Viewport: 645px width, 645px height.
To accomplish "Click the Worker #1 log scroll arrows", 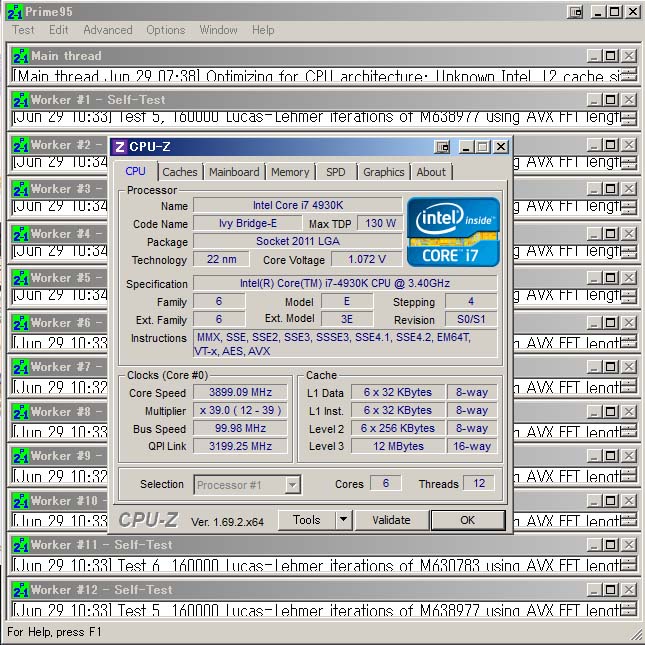I will 628,118.
